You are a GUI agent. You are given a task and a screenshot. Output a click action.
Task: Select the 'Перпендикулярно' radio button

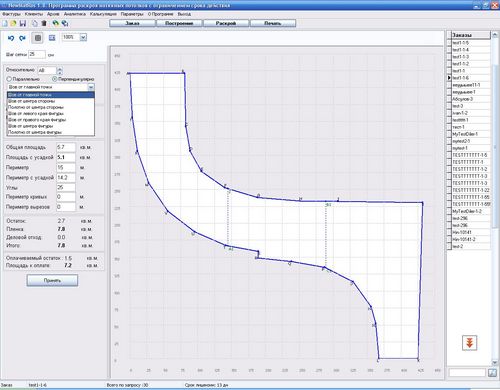55,79
